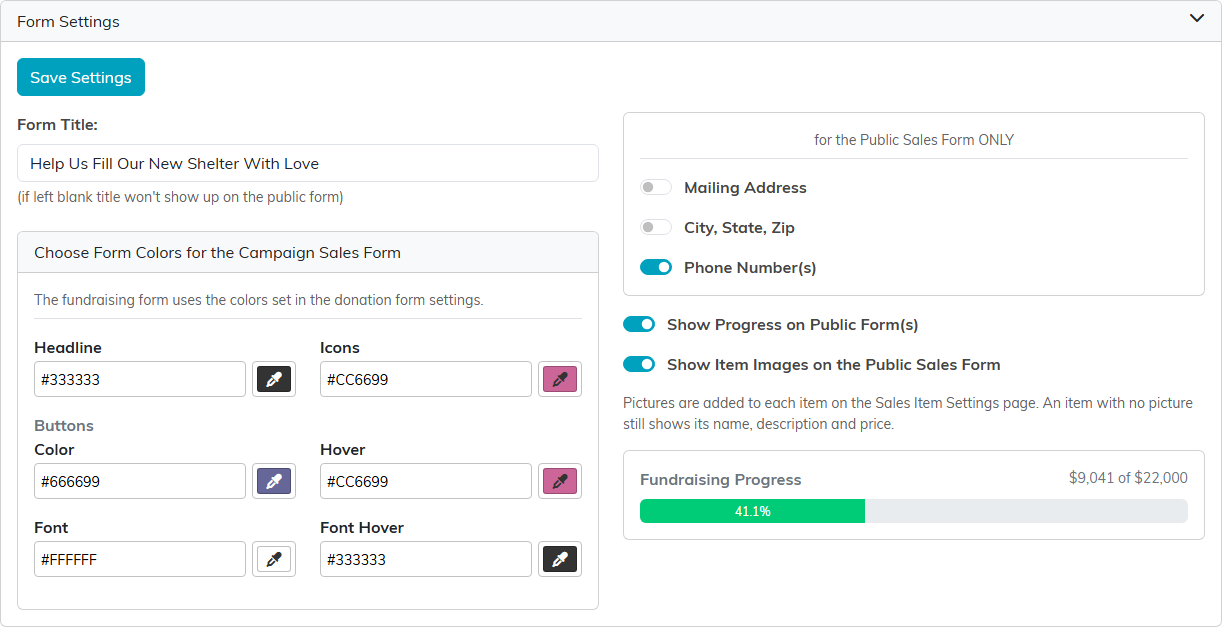Open the Headline color eyedropper picker

(274, 379)
